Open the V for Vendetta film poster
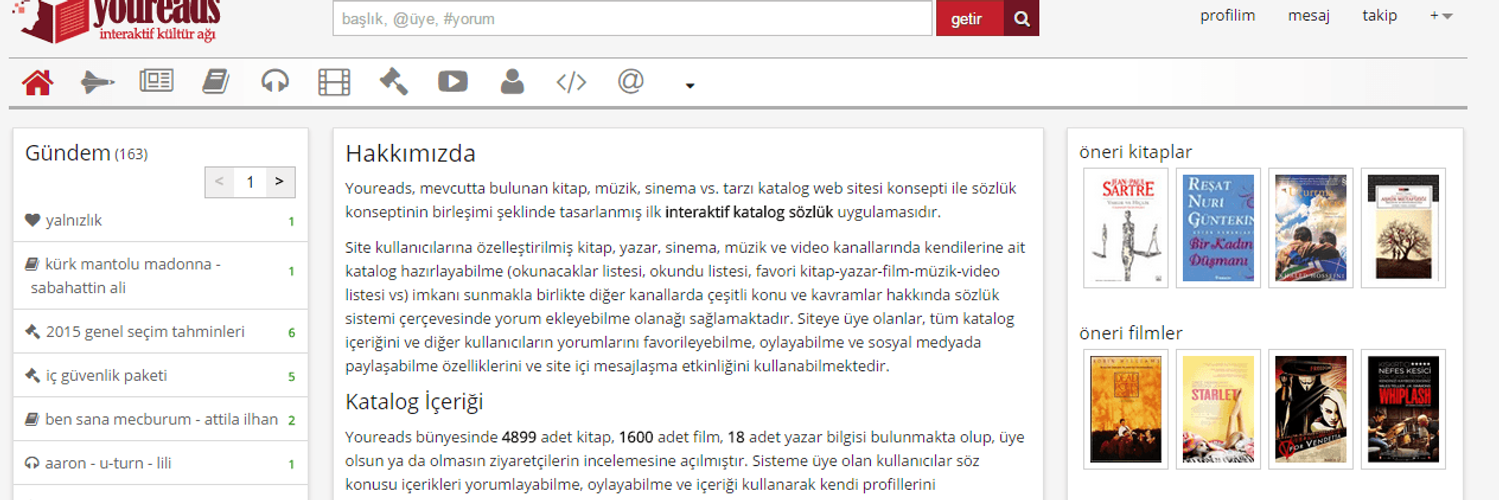1499x500 pixels. click(1310, 409)
